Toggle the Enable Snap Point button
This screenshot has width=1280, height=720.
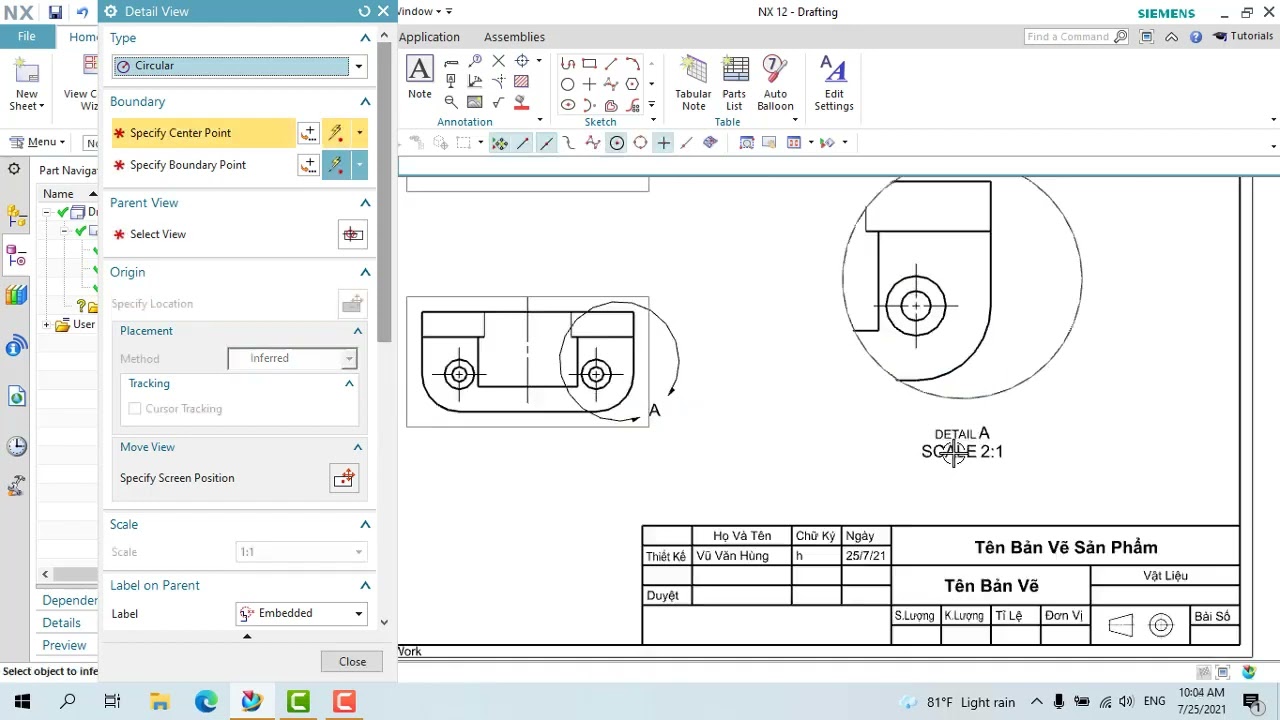tap(499, 143)
